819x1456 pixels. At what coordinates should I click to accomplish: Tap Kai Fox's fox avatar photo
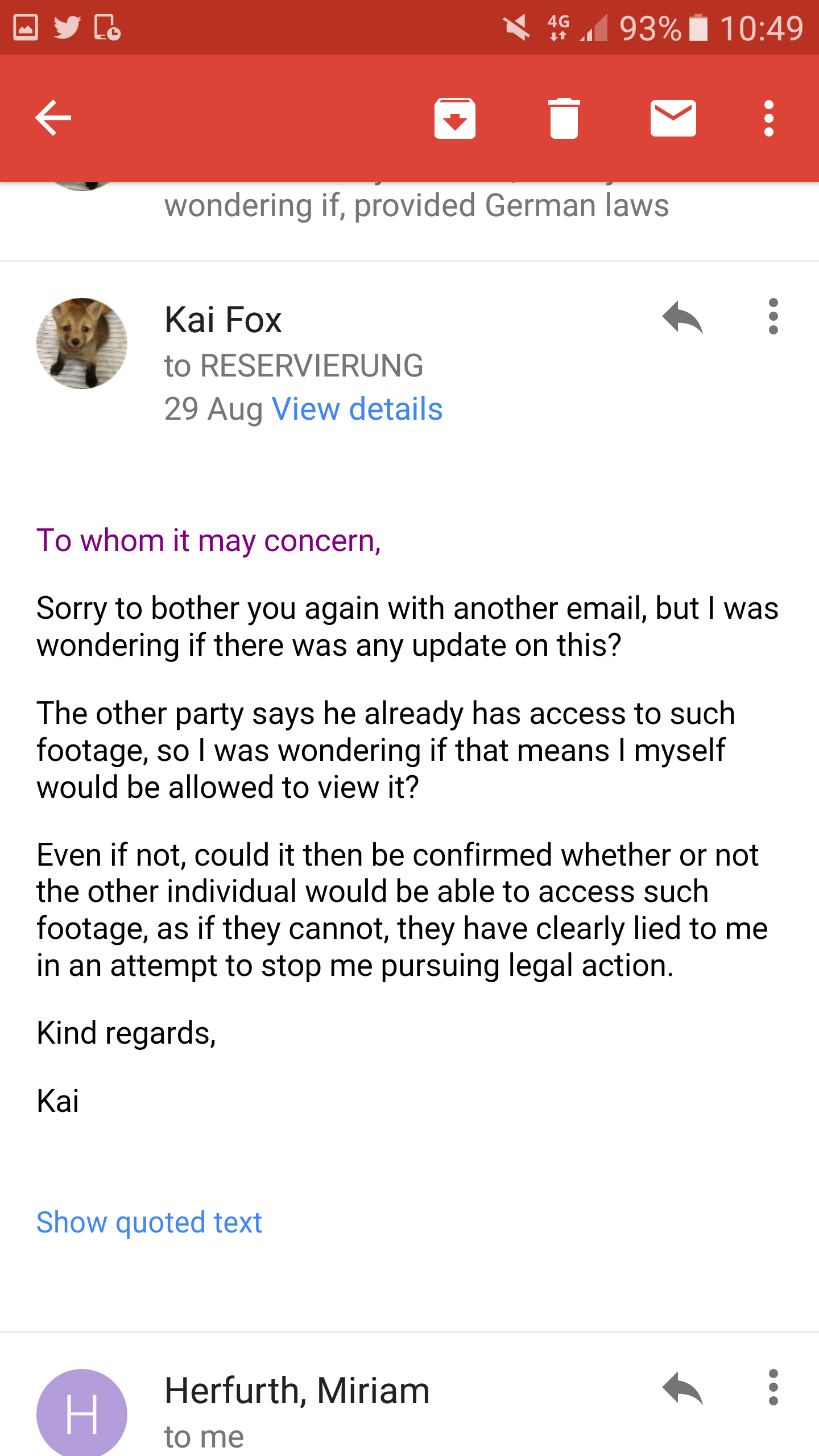tap(82, 344)
